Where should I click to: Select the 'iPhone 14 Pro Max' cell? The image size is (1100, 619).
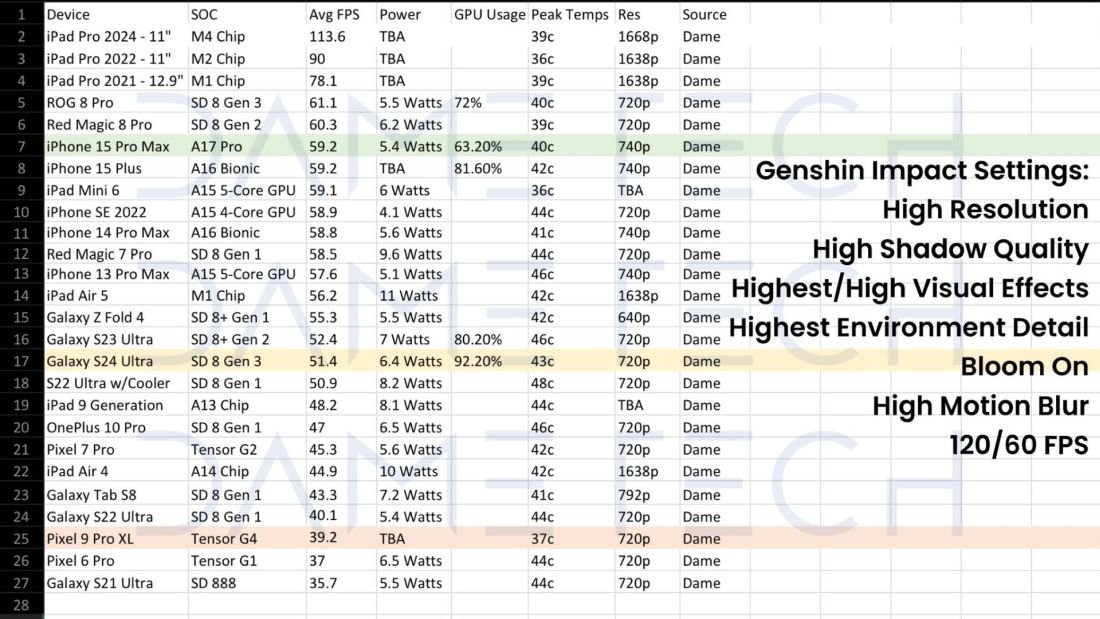pos(116,232)
